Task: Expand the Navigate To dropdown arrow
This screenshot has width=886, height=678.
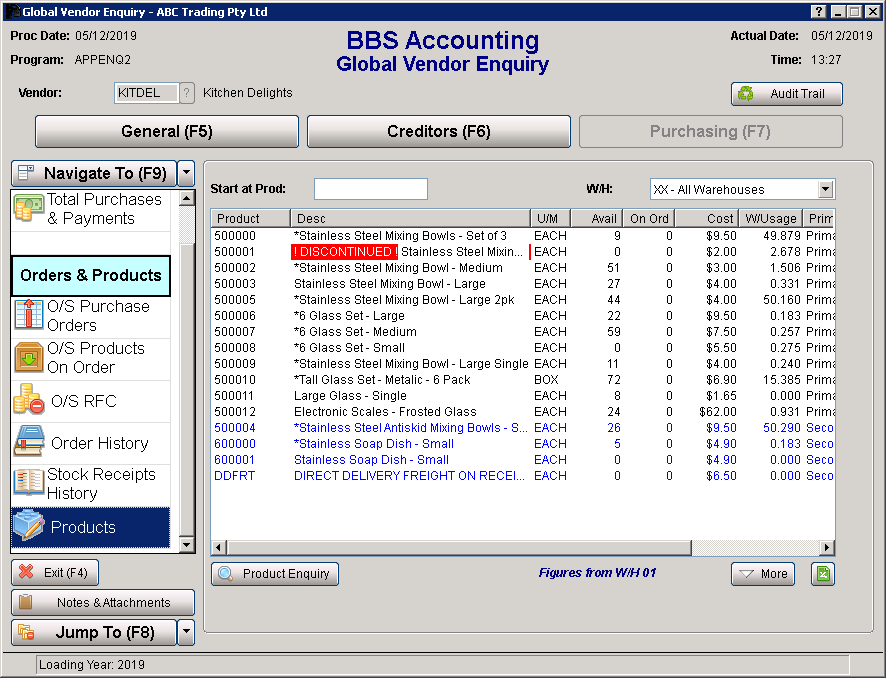Action: tap(186, 174)
